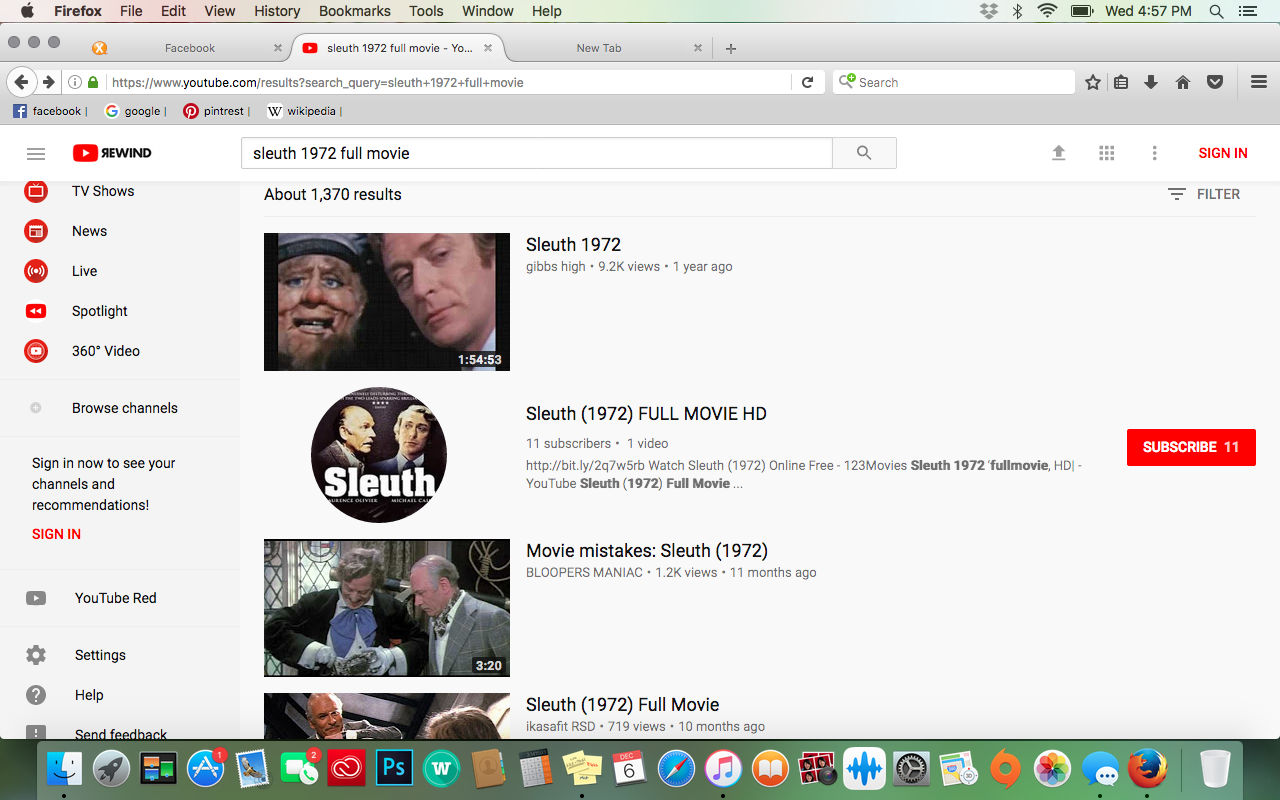Close the Facebook tab
This screenshot has height=800, width=1280.
pos(278,48)
